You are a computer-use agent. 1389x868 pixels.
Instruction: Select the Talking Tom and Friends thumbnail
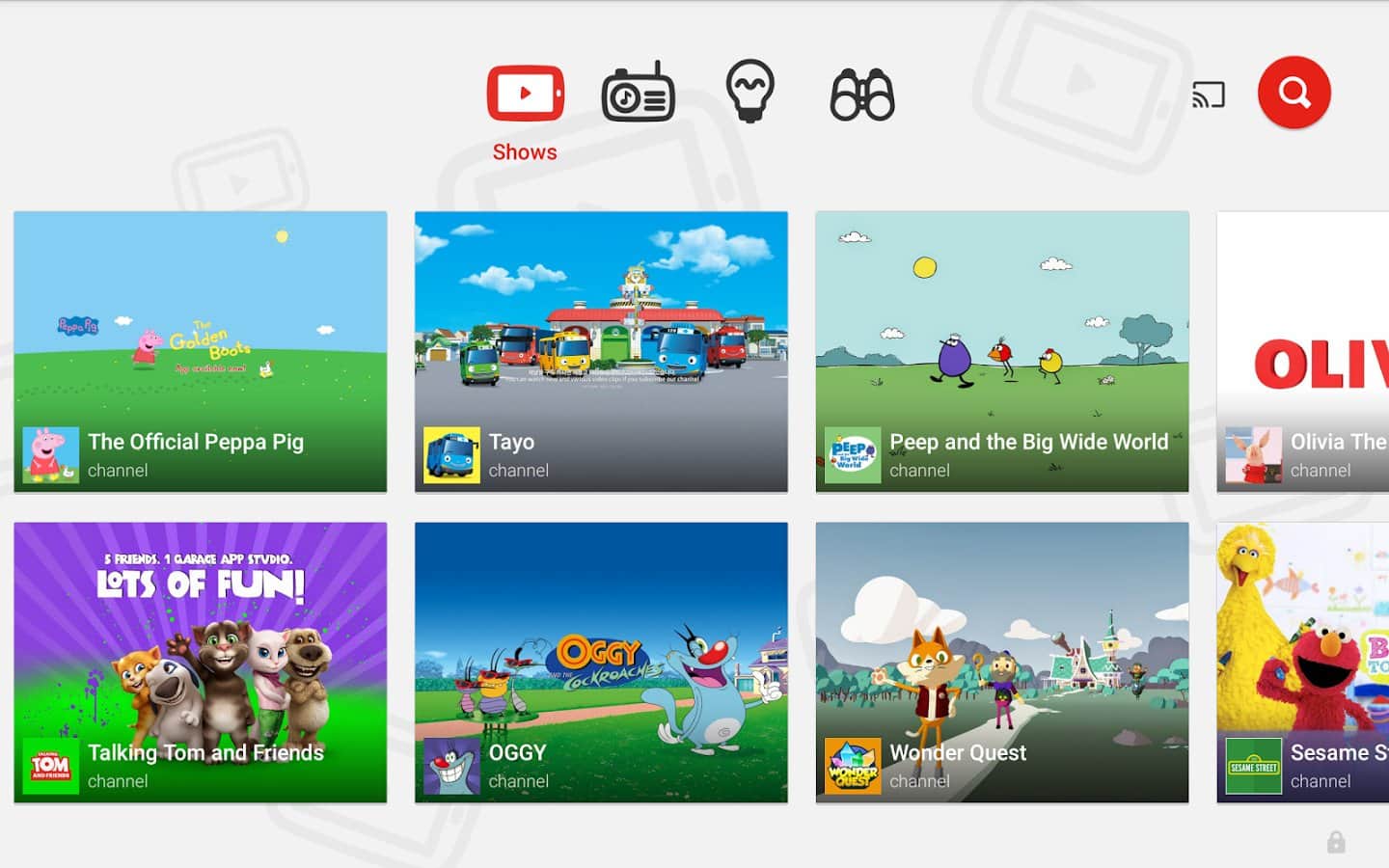tap(201, 637)
